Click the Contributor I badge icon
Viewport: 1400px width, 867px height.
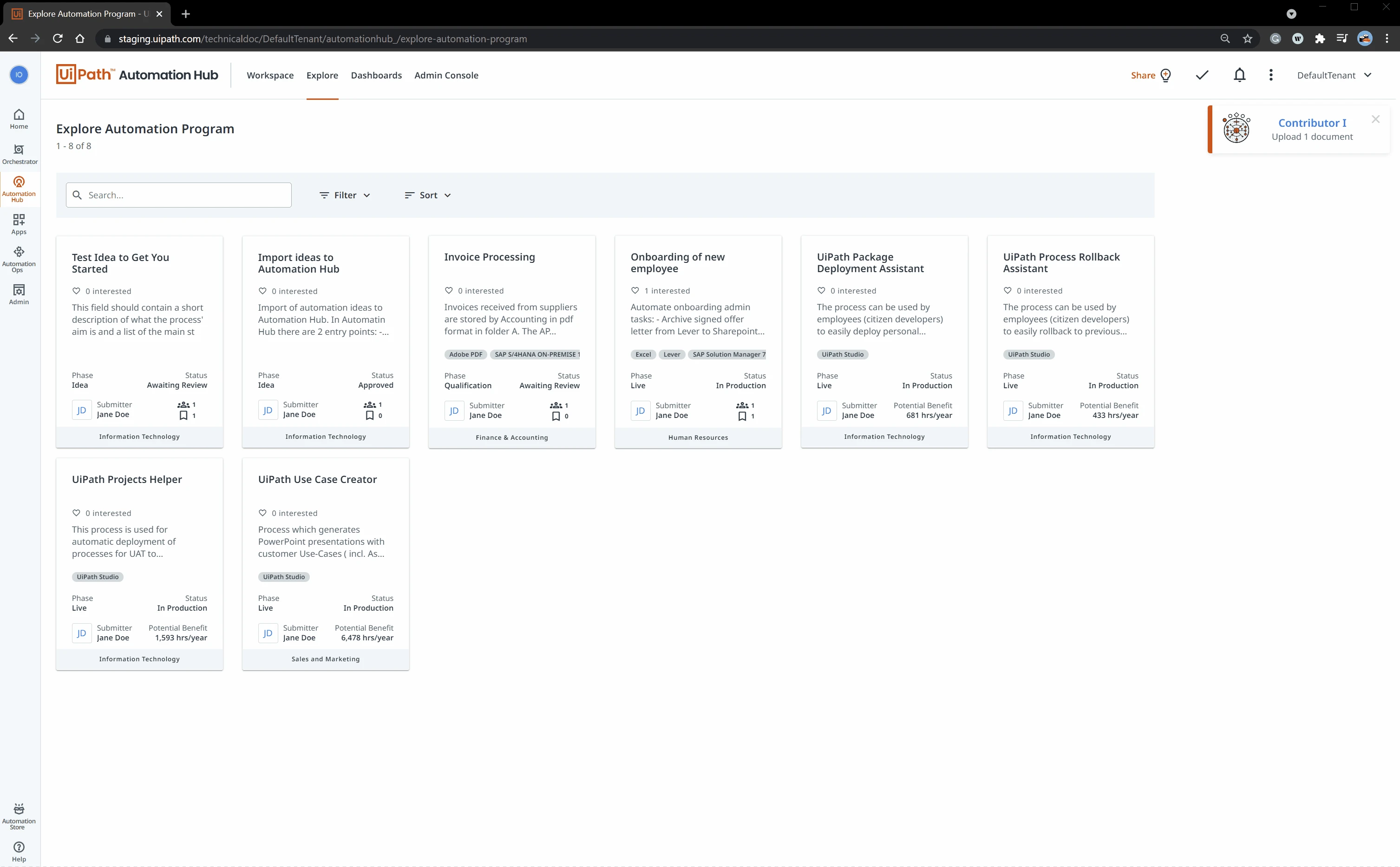pyautogui.click(x=1236, y=128)
